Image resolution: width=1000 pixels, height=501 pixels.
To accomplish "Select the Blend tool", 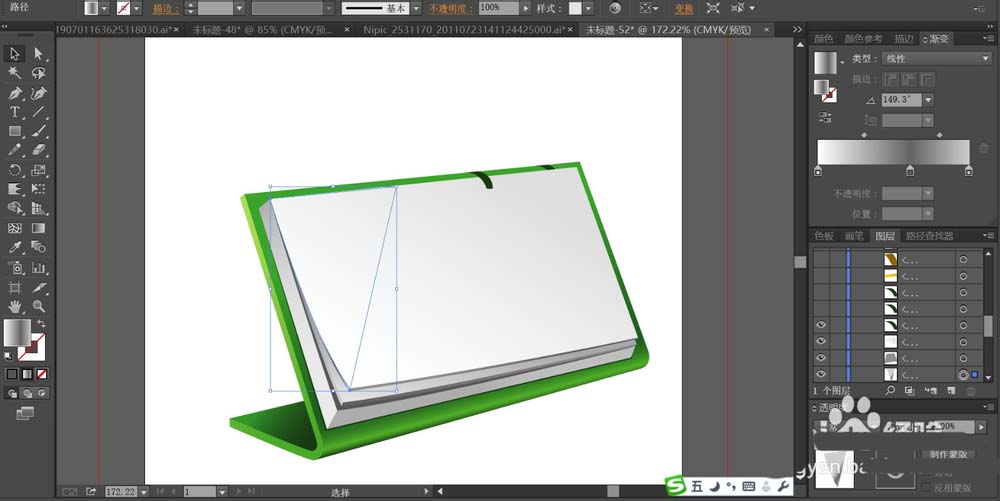I will tap(38, 247).
